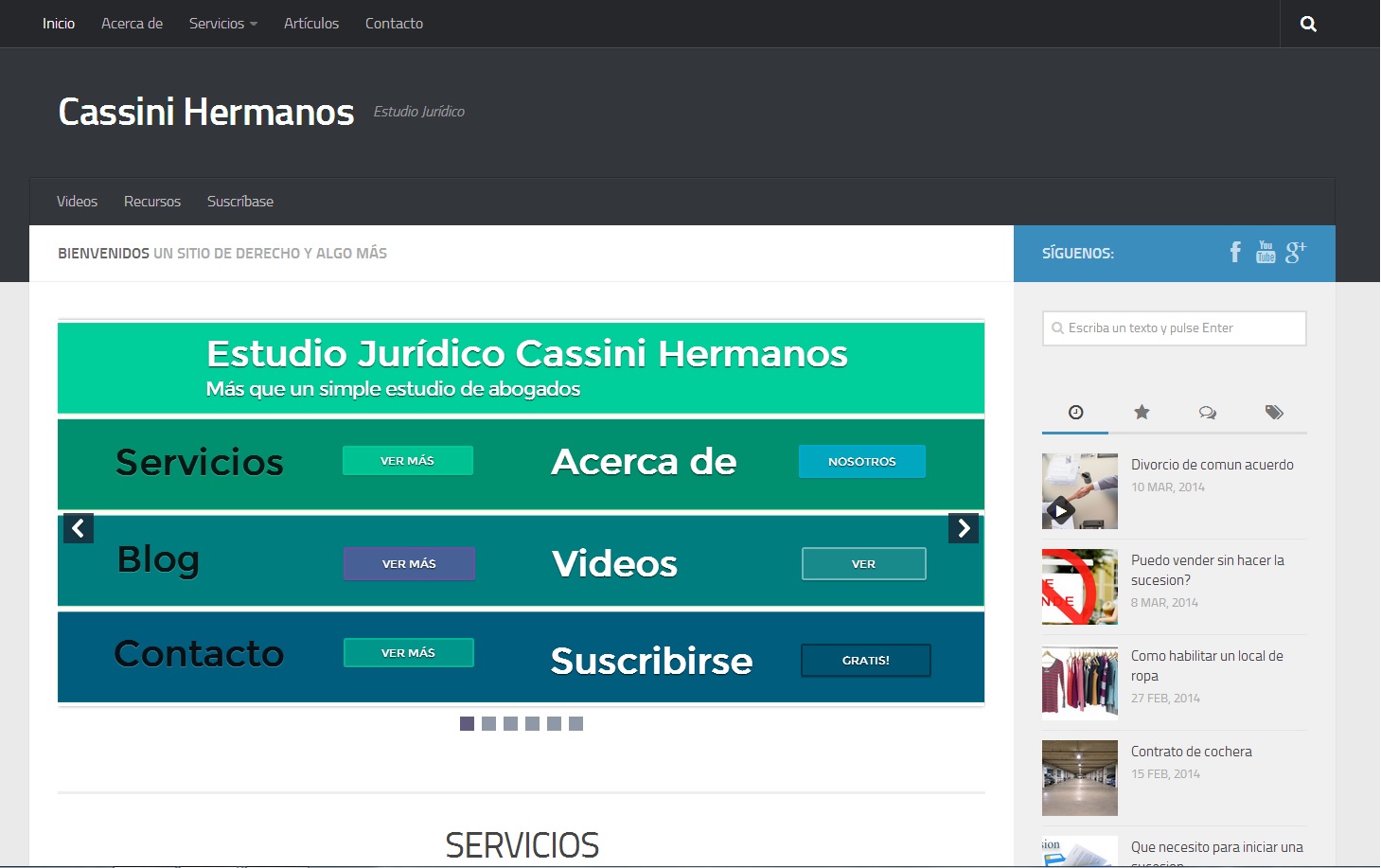Viewport: 1381px width, 868px height.
Task: Open article Como habilitar un local de ropa
Action: coord(1207,665)
